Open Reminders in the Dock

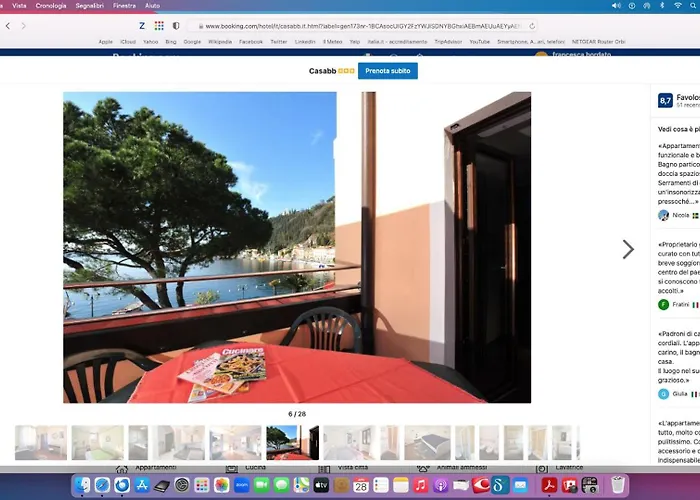point(381,485)
